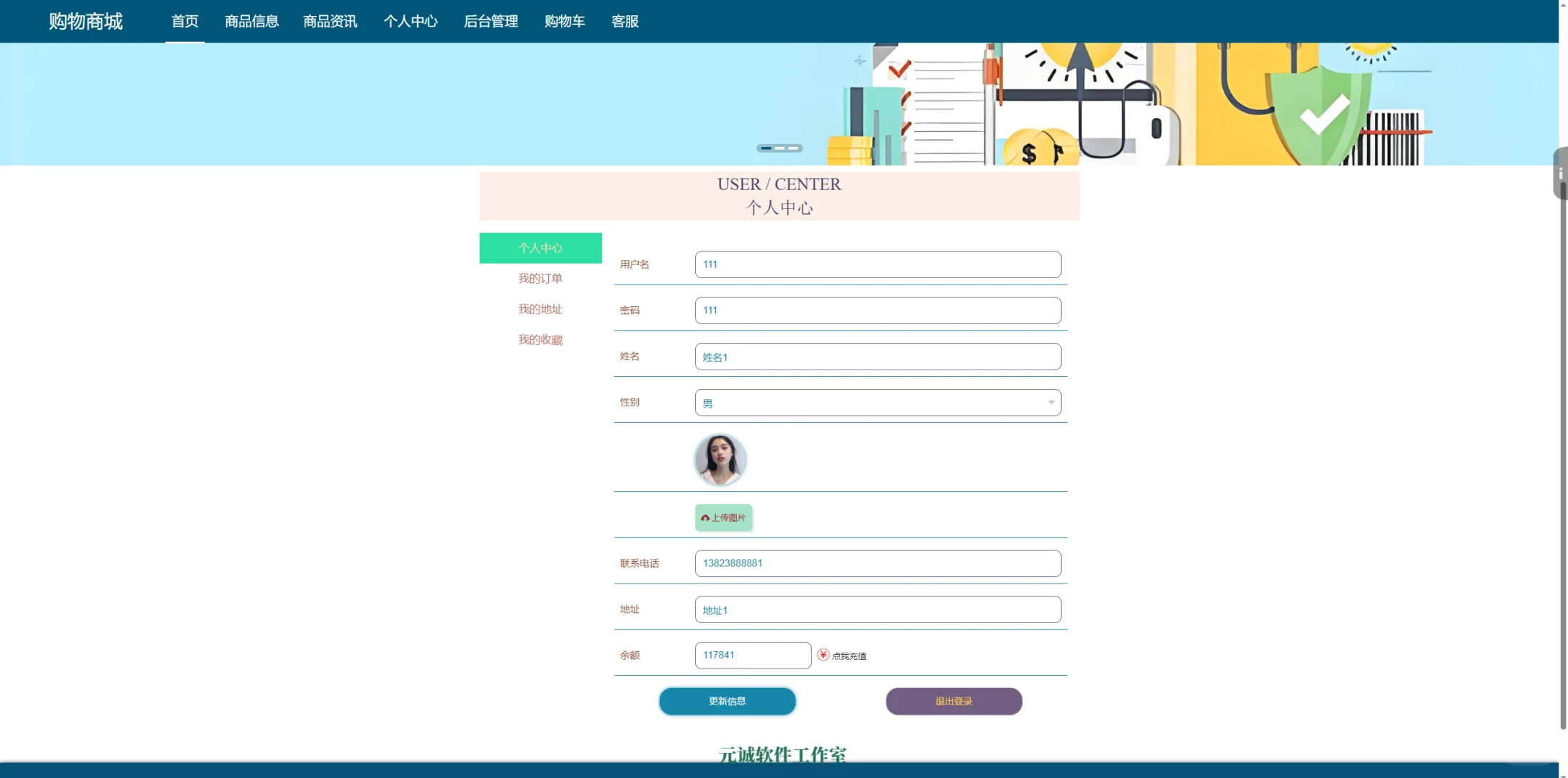Screen dimensions: 1568x778
Task: Click the 购物商城 site logo text
Action: click(x=85, y=21)
